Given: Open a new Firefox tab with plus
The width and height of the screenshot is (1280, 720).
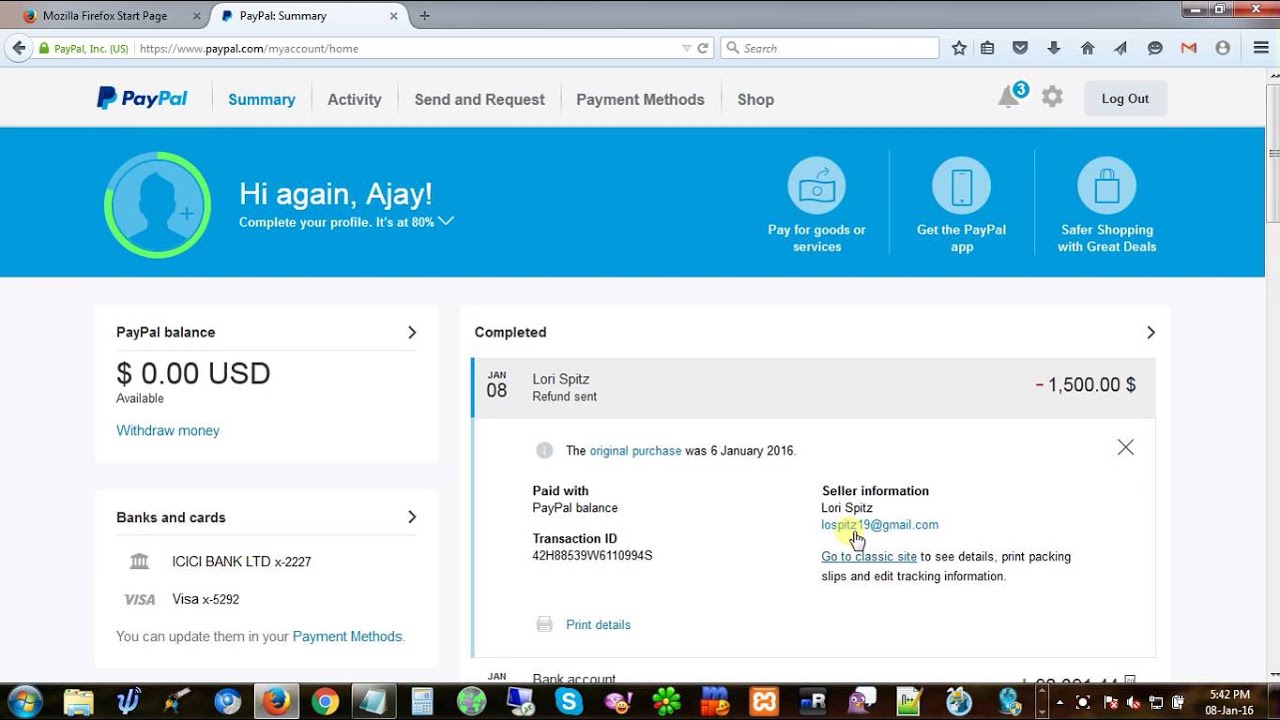Looking at the screenshot, I should pyautogui.click(x=425, y=16).
